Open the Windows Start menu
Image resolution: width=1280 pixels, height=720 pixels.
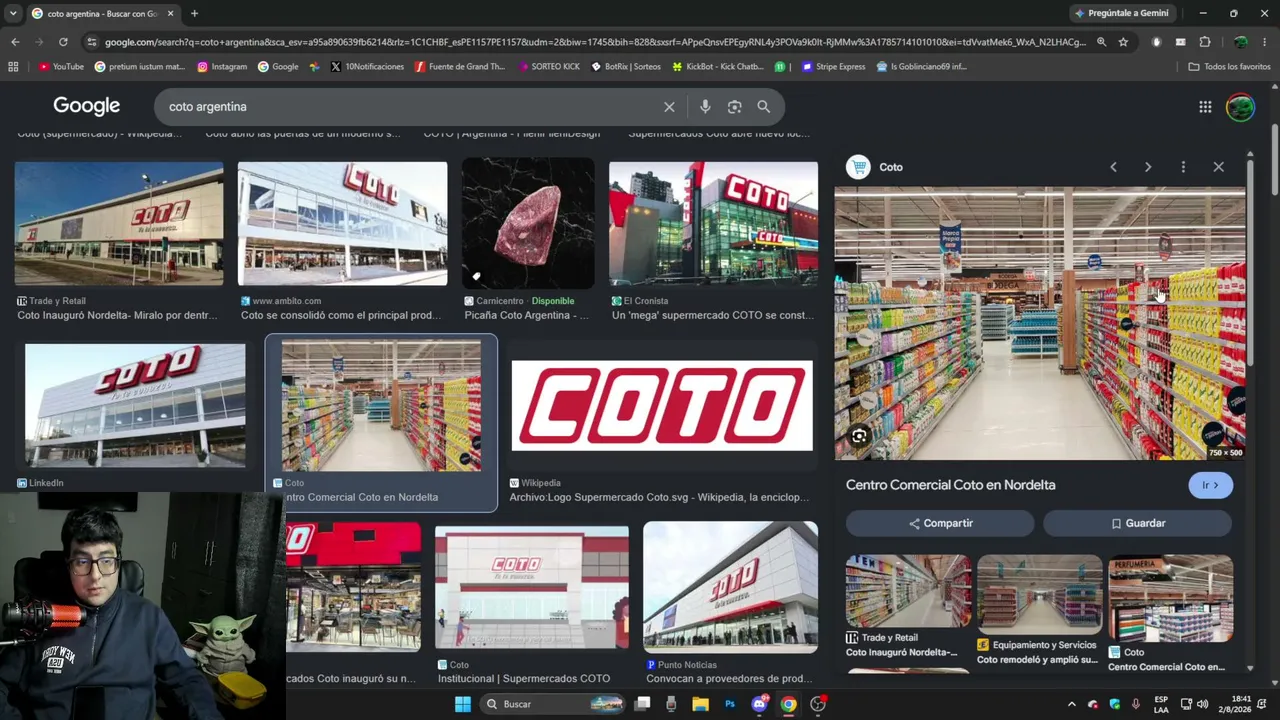(462, 704)
